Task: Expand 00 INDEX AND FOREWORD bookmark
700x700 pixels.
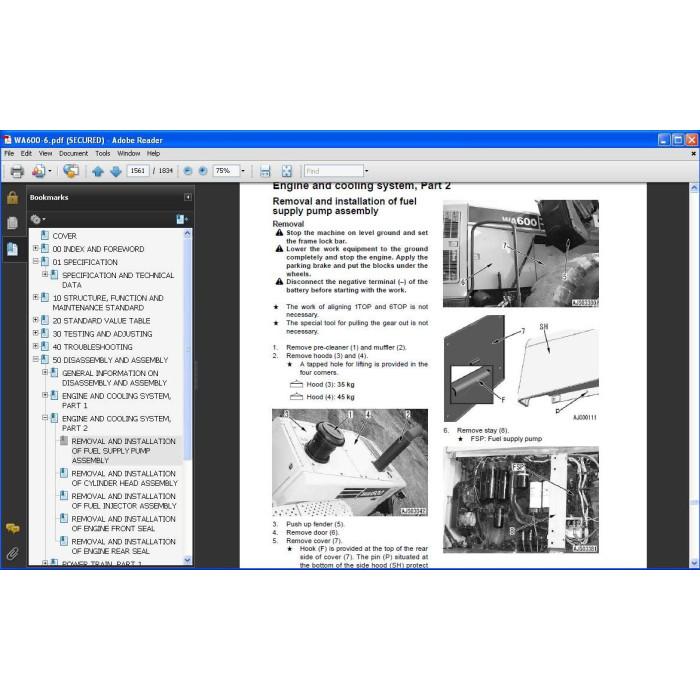Action: click(35, 248)
